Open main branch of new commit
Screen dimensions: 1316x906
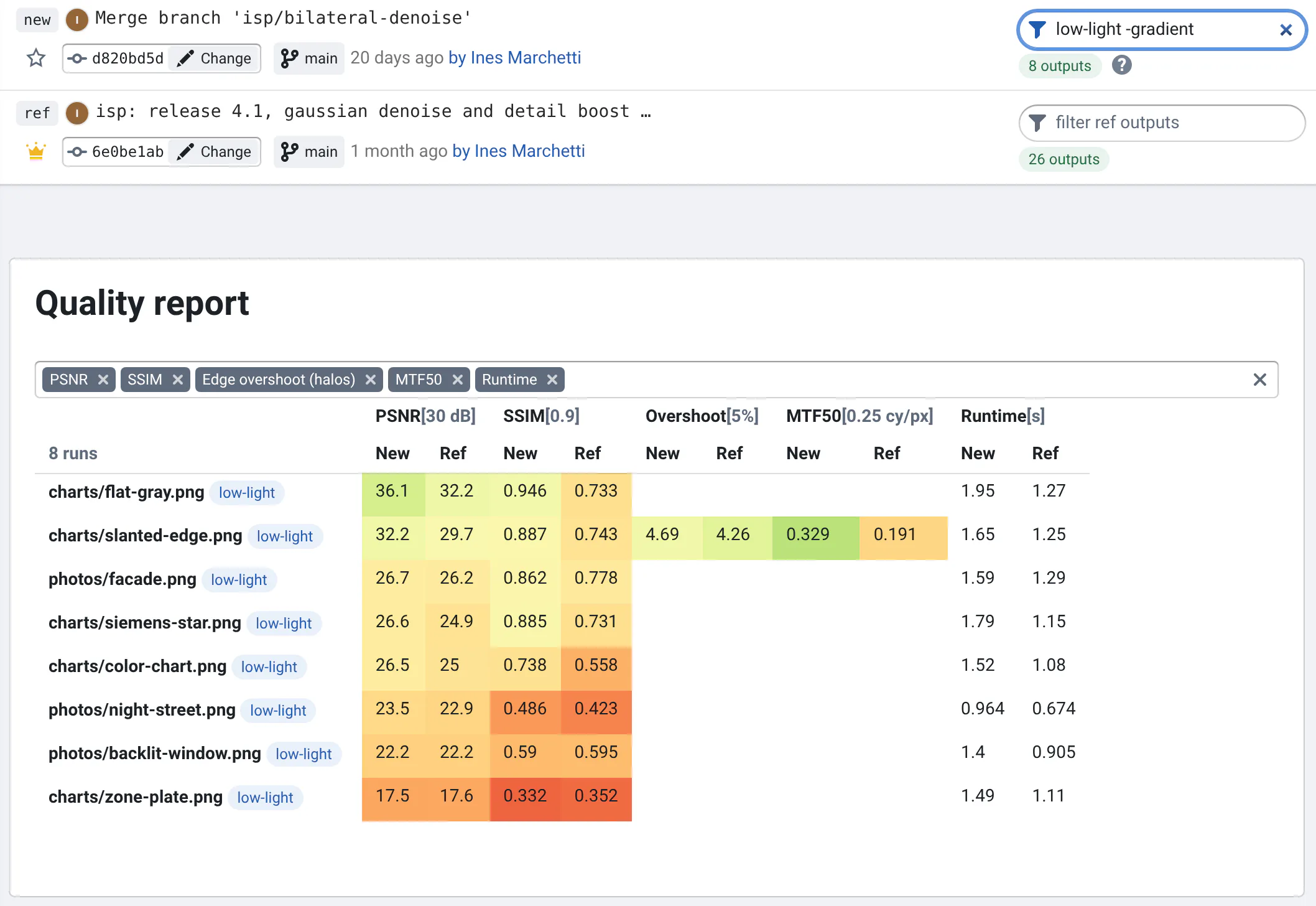point(309,58)
